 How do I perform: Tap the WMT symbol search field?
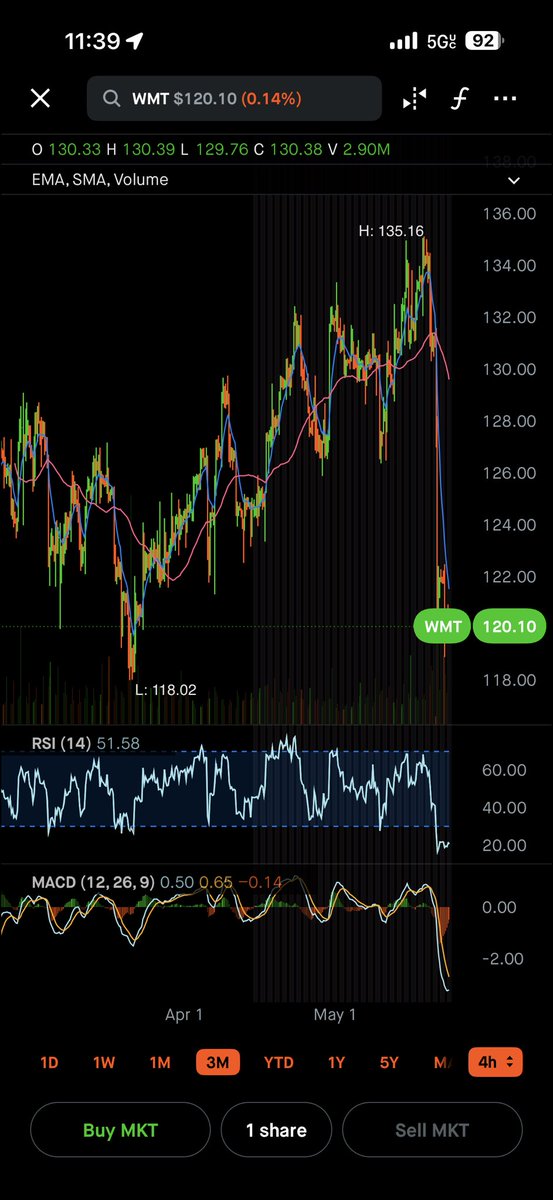pos(234,99)
